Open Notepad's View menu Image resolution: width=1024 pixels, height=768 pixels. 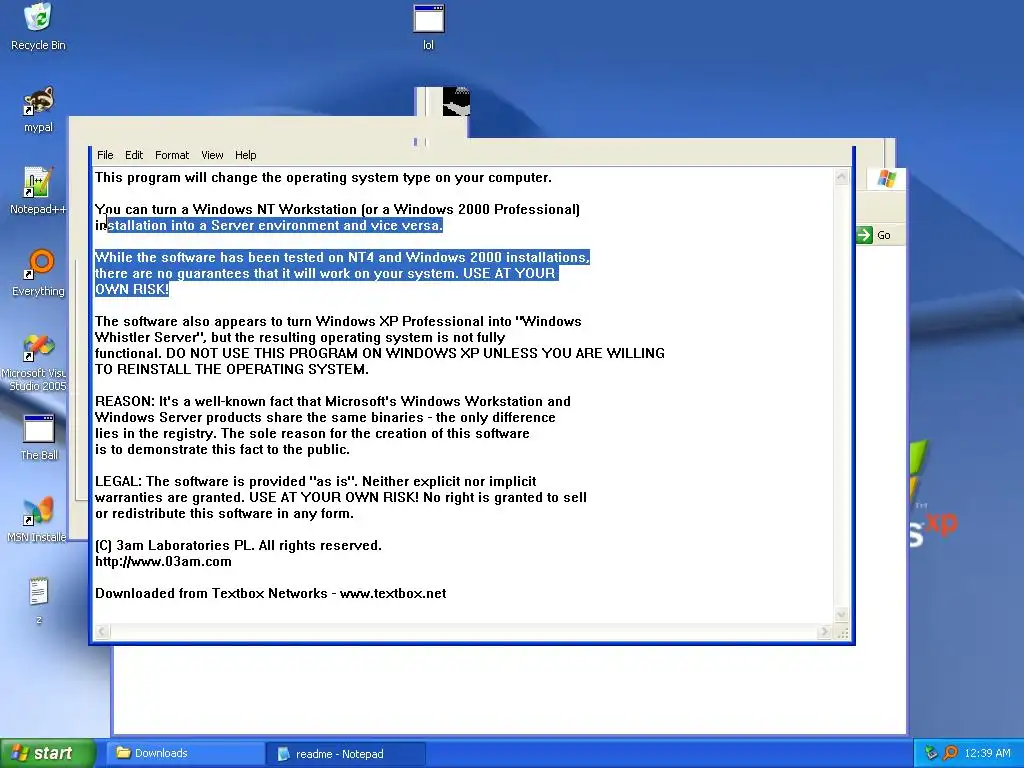pyautogui.click(x=212, y=155)
